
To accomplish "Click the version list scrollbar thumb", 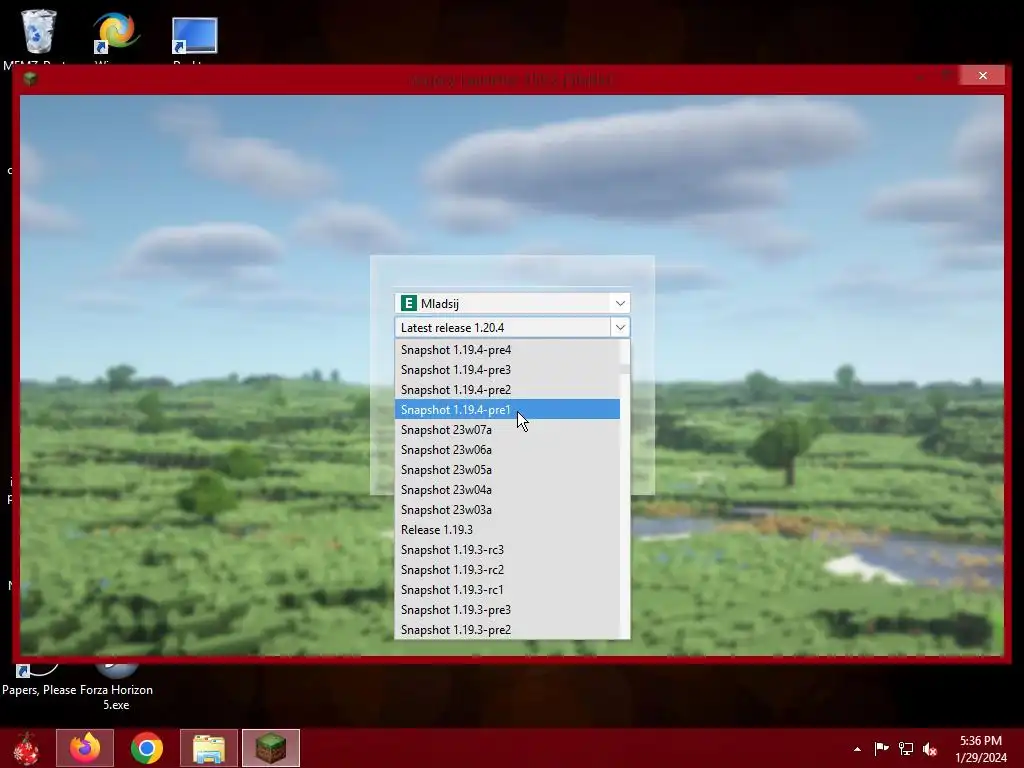I will pyautogui.click(x=625, y=369).
